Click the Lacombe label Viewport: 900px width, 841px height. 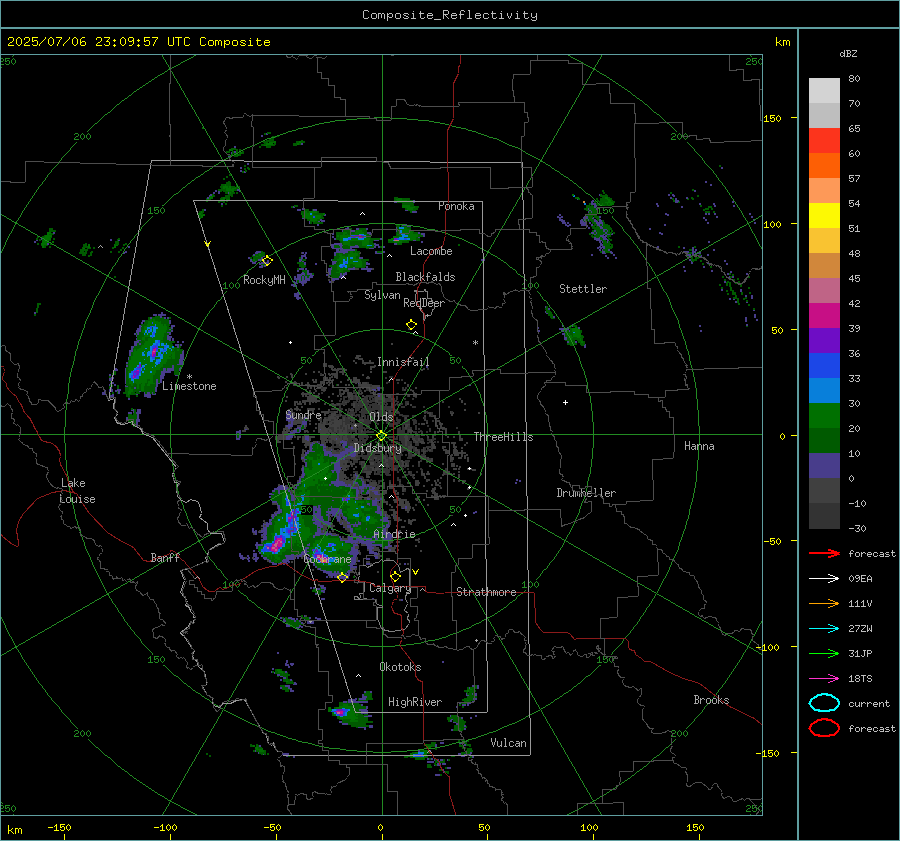[431, 251]
